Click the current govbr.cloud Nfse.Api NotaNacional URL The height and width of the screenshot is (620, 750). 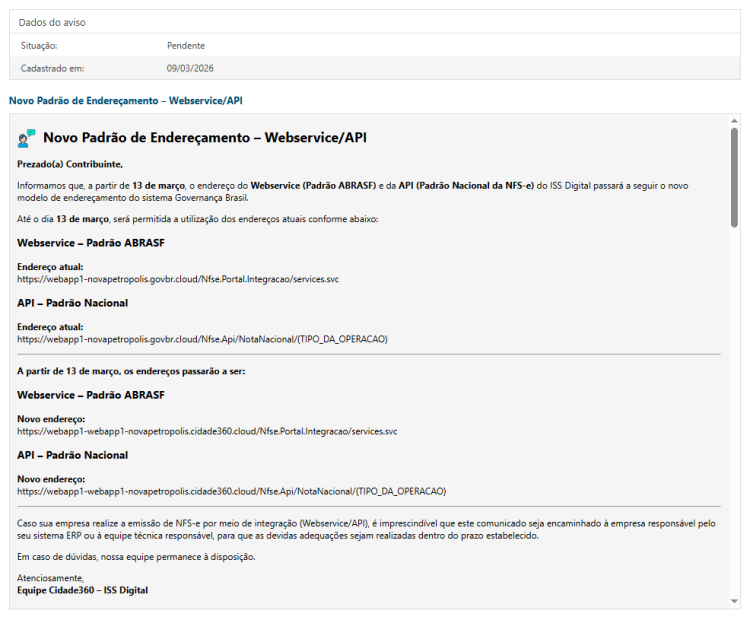pyautogui.click(x=202, y=339)
